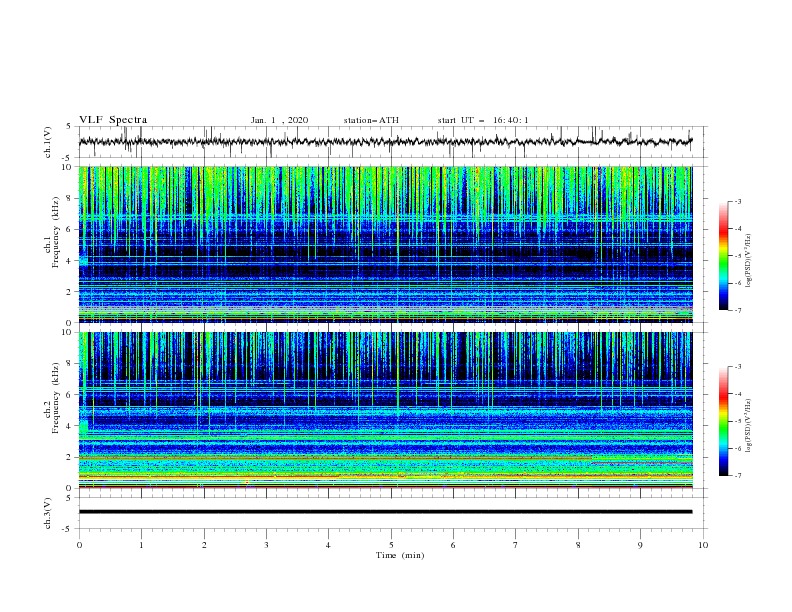Click time axis tick label "2"
Screen dimensions: 792x612
pyautogui.click(x=204, y=545)
